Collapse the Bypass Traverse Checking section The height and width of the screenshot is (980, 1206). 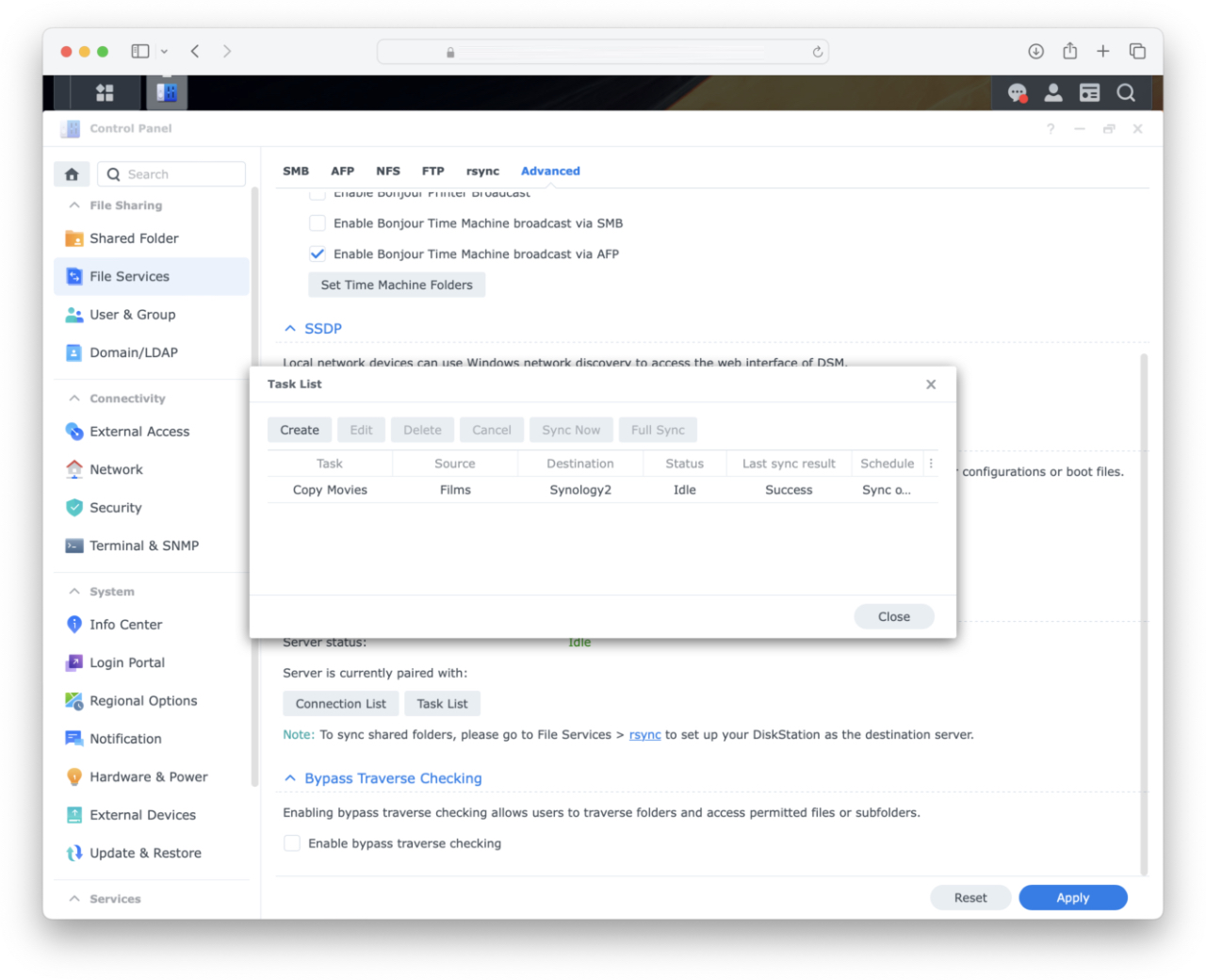(x=290, y=778)
